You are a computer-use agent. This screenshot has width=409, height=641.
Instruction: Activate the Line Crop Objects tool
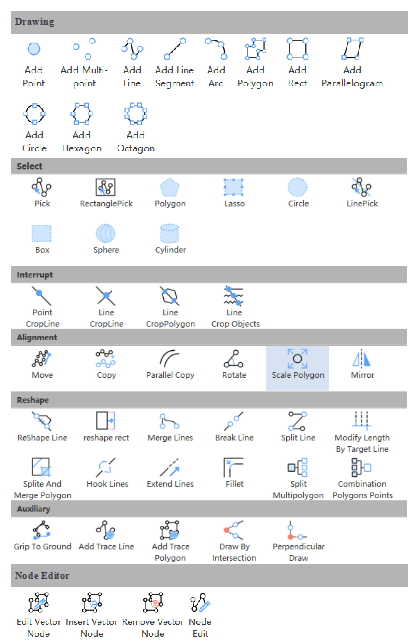point(235,307)
